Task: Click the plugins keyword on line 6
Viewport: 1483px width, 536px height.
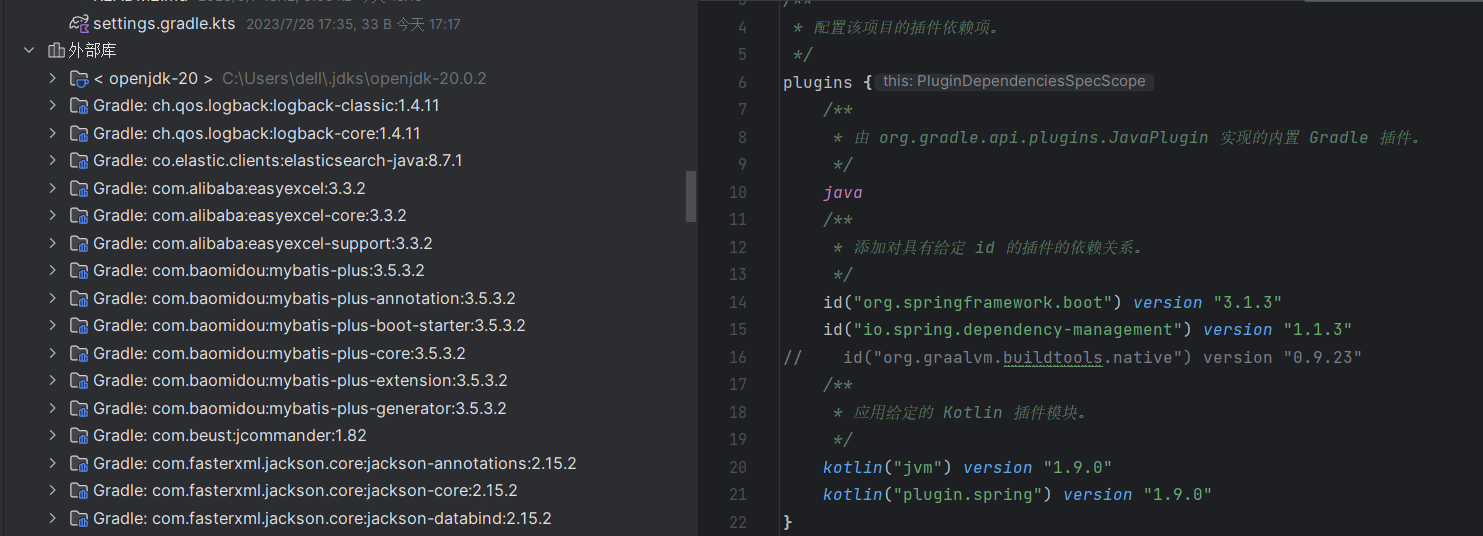Action: (818, 83)
